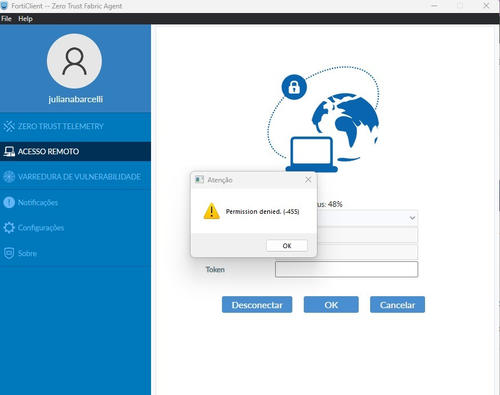Open Sobre section

tap(75, 253)
